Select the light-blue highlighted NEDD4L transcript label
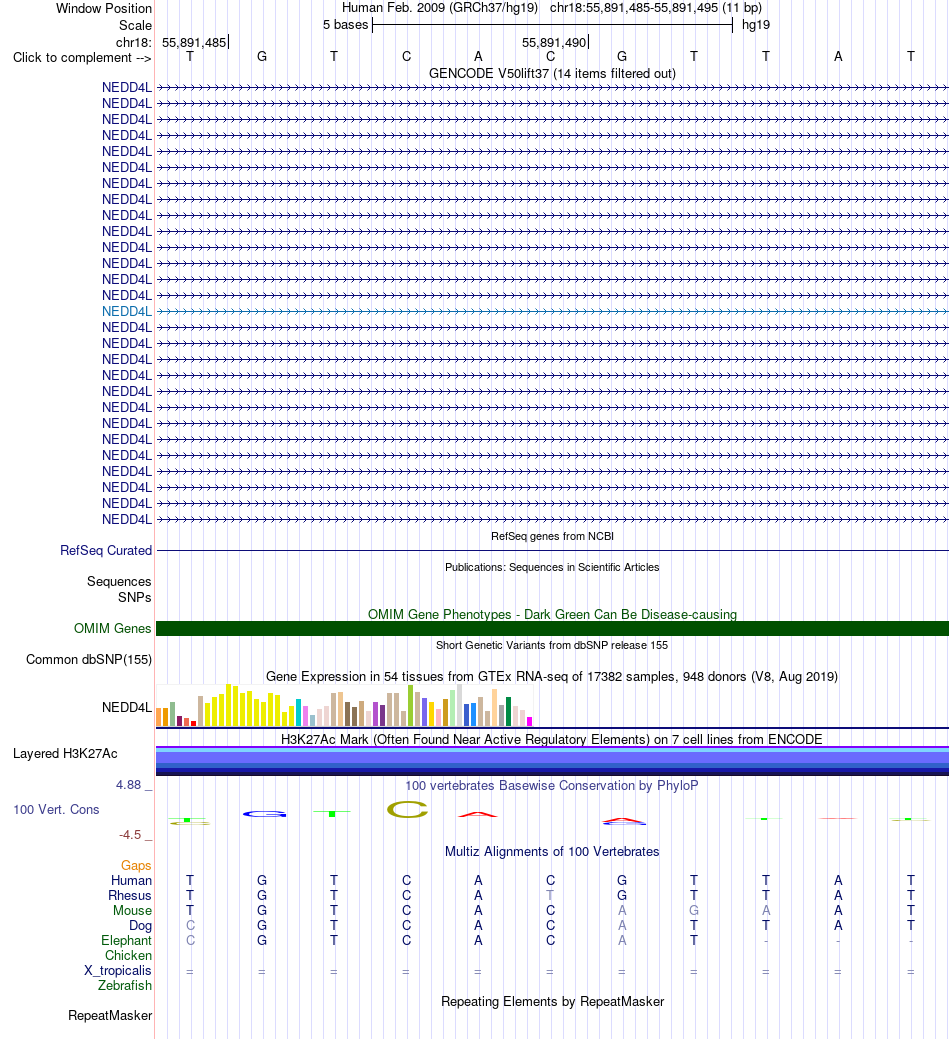 coord(127,311)
